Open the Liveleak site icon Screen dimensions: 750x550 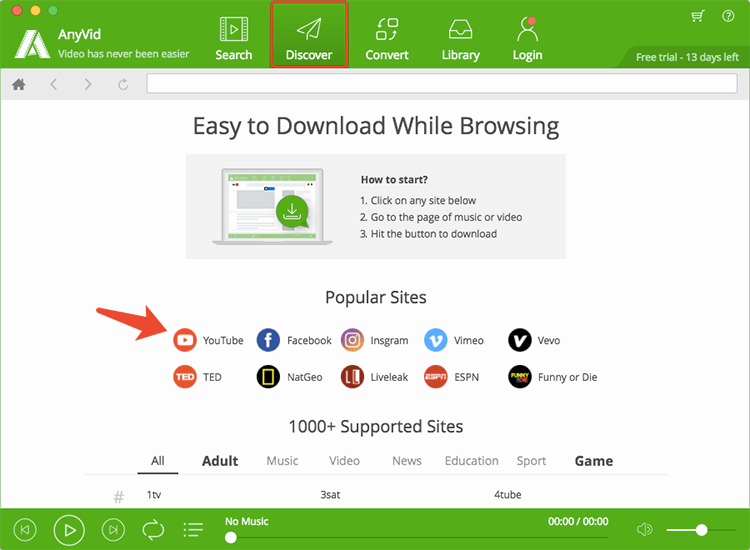352,377
